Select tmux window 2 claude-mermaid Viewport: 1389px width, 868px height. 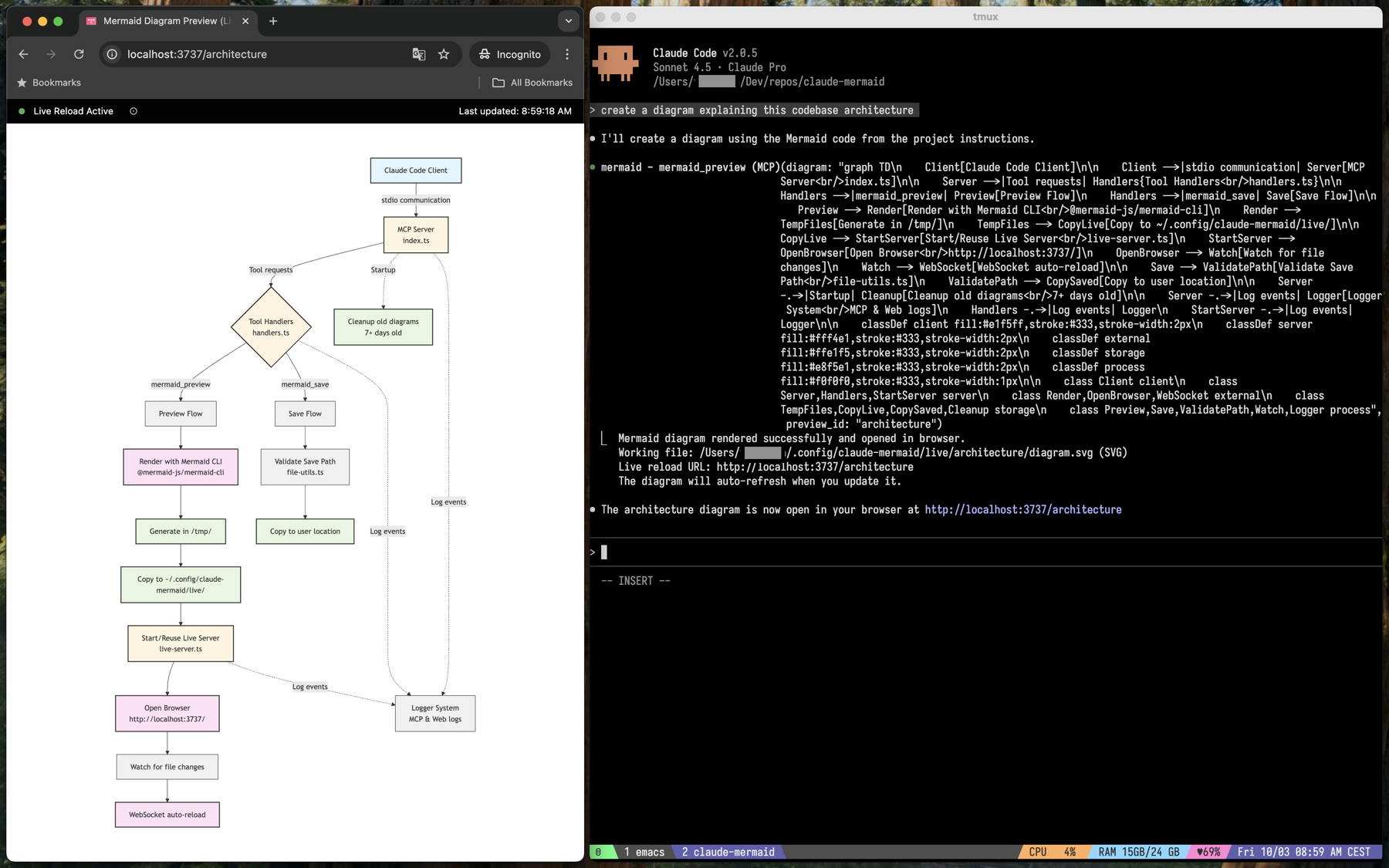[728, 852]
